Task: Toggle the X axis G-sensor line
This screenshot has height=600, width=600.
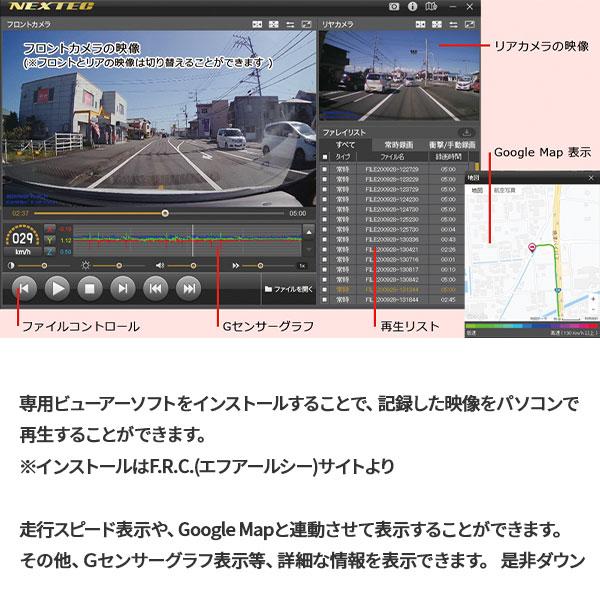Action: [x=50, y=229]
